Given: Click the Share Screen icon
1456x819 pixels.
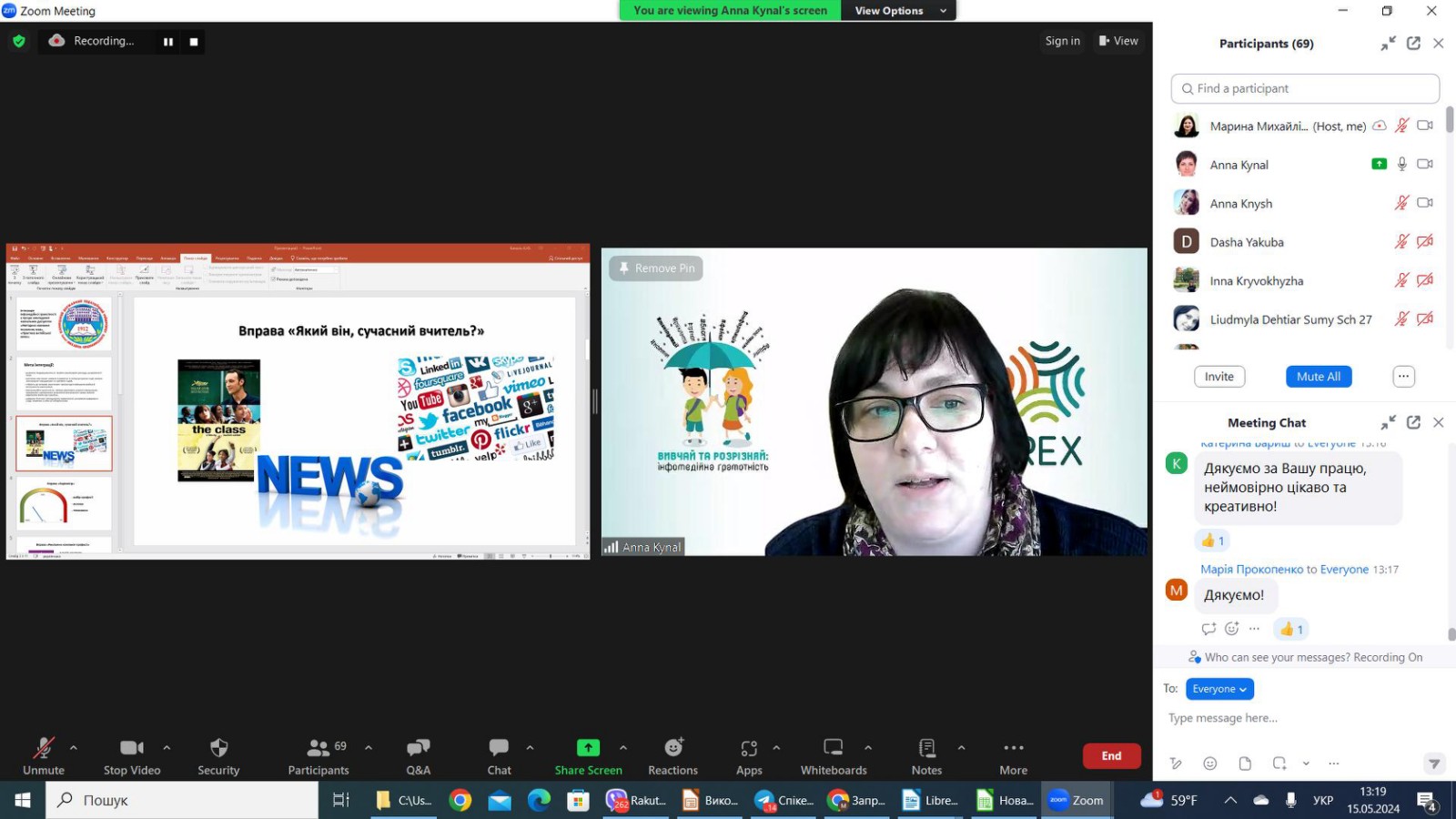Looking at the screenshot, I should point(588,748).
